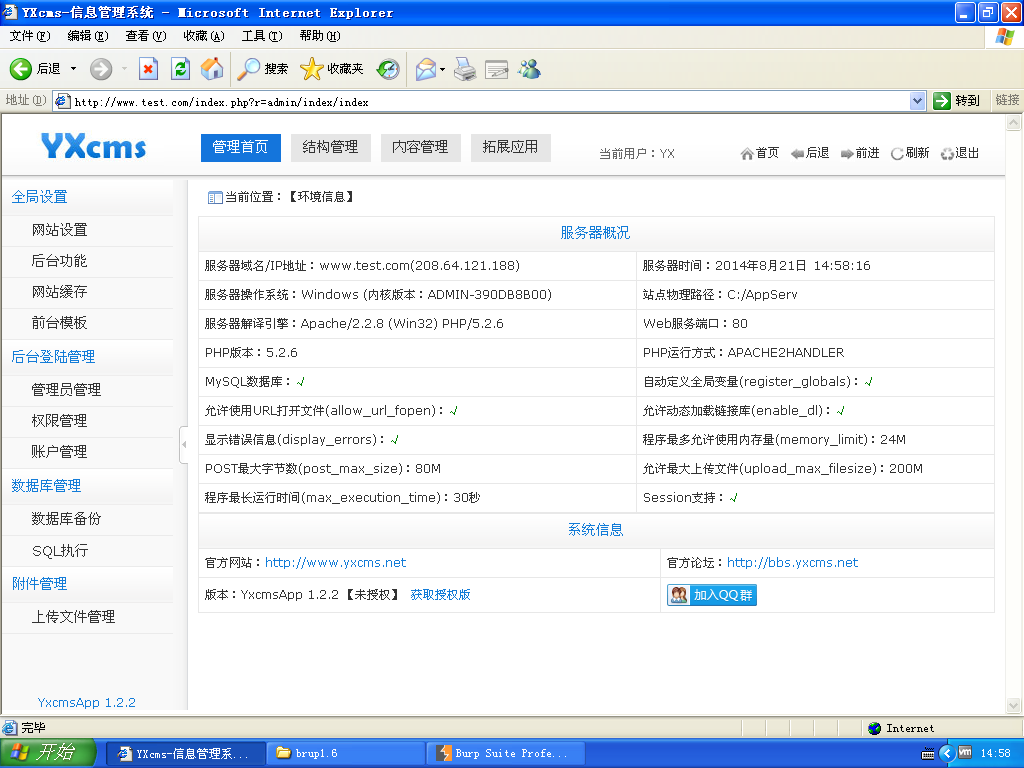Open the address bar URL dropdown
Image resolution: width=1024 pixels, height=768 pixels.
[x=917, y=101]
